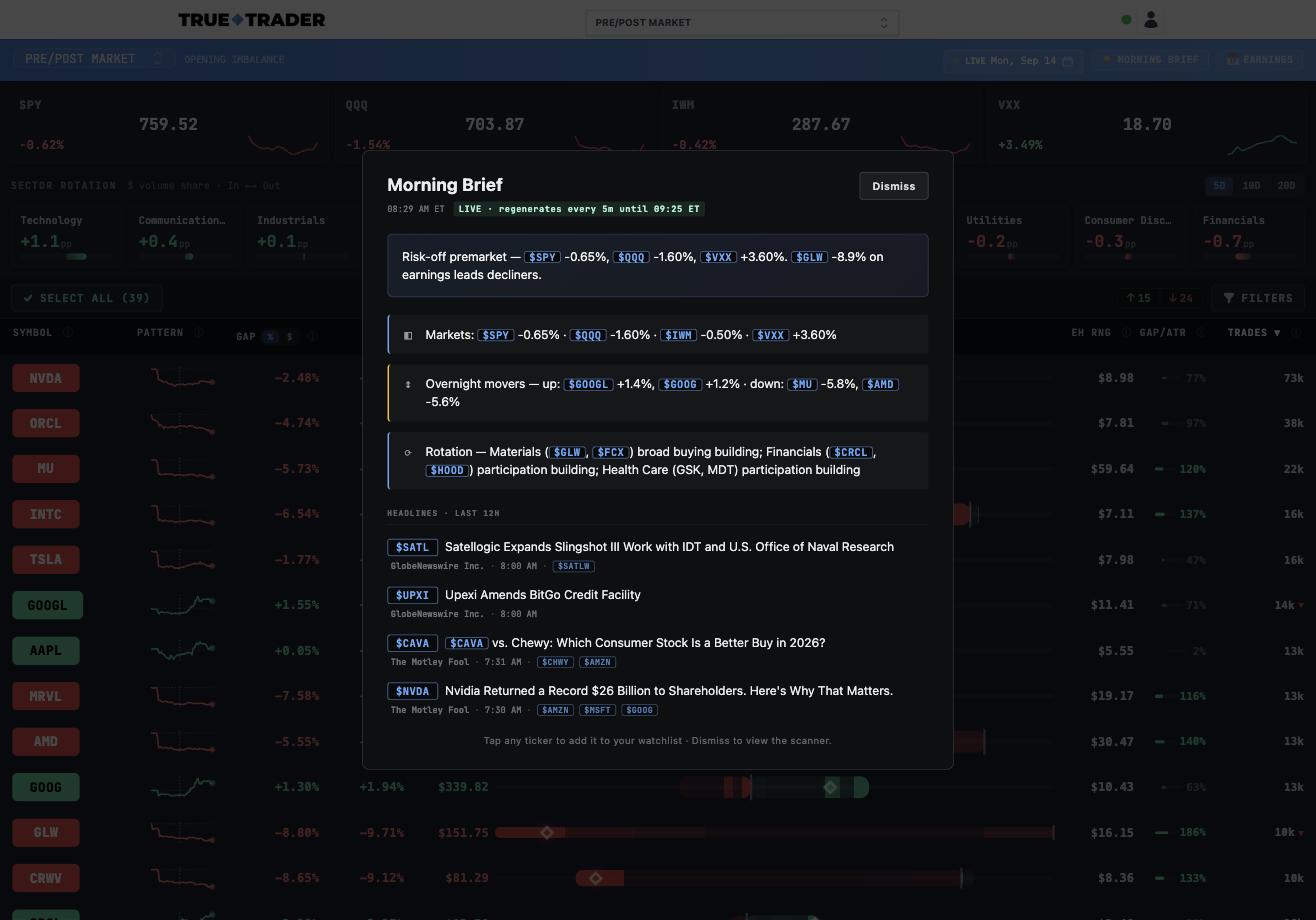Toggle the up 15 gainers filter
Viewport: 1316px width, 920px height.
pos(1138,298)
